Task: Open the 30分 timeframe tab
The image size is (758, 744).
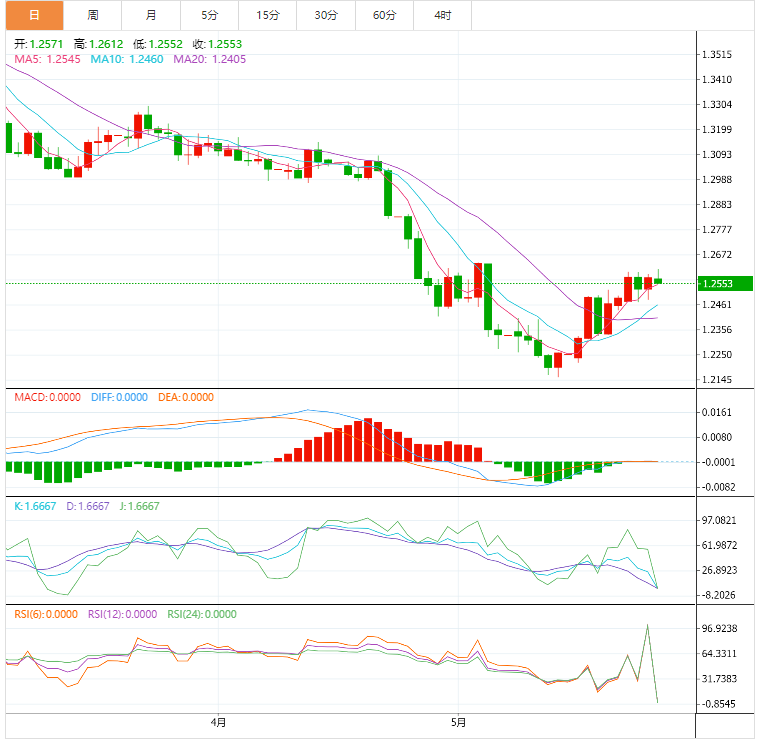Action: pyautogui.click(x=326, y=15)
